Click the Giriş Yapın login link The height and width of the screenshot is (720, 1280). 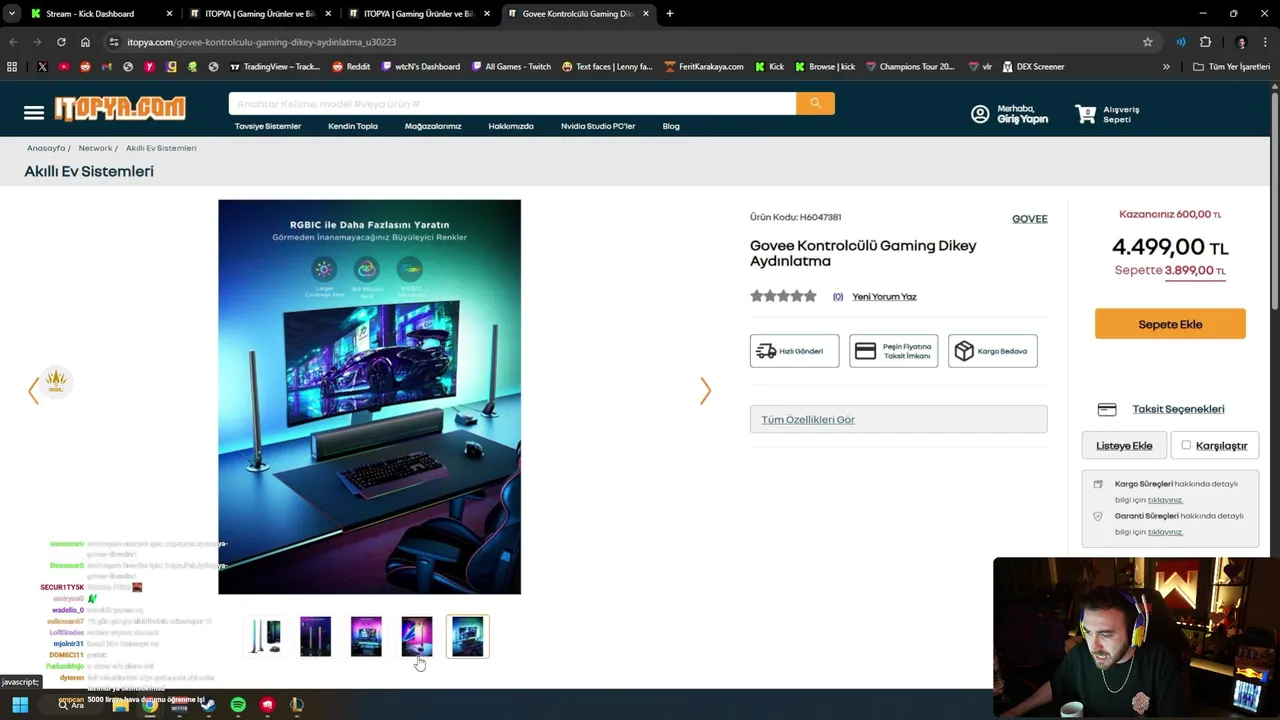pyautogui.click(x=1022, y=119)
